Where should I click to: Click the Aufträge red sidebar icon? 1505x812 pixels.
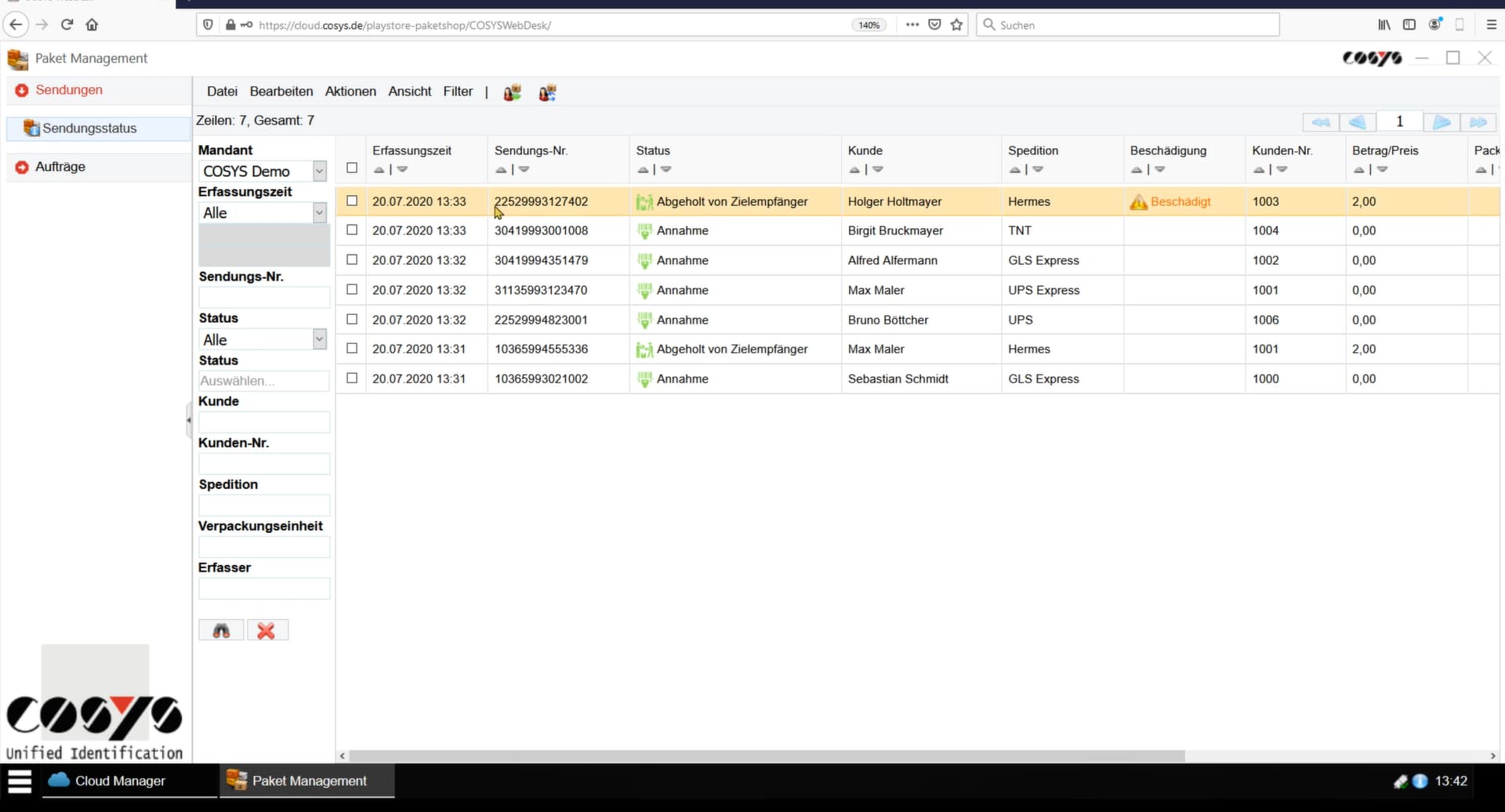coord(22,167)
